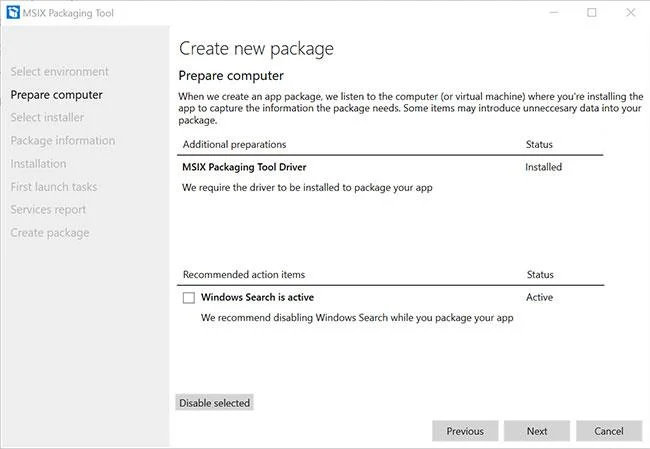Viewport: 650px width, 449px height.
Task: Open the First launch tasks step
Action: (54, 187)
